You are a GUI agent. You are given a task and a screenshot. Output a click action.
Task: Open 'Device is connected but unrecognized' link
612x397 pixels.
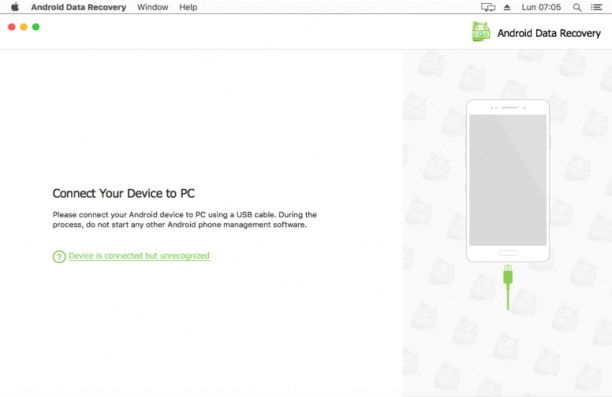tap(139, 256)
